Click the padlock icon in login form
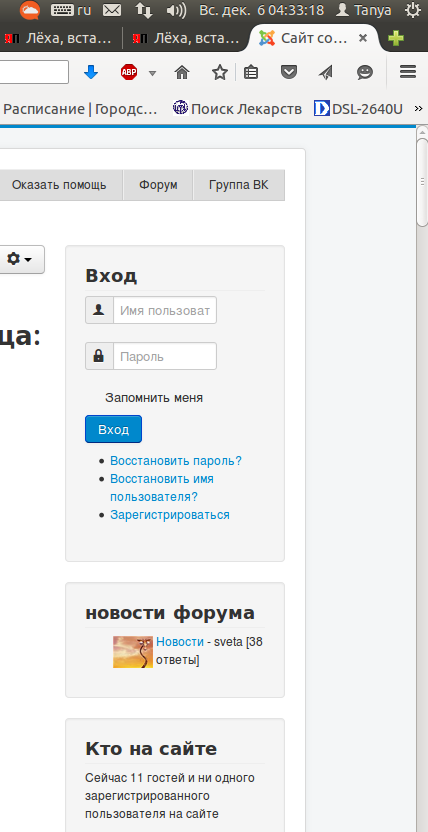 click(x=99, y=356)
